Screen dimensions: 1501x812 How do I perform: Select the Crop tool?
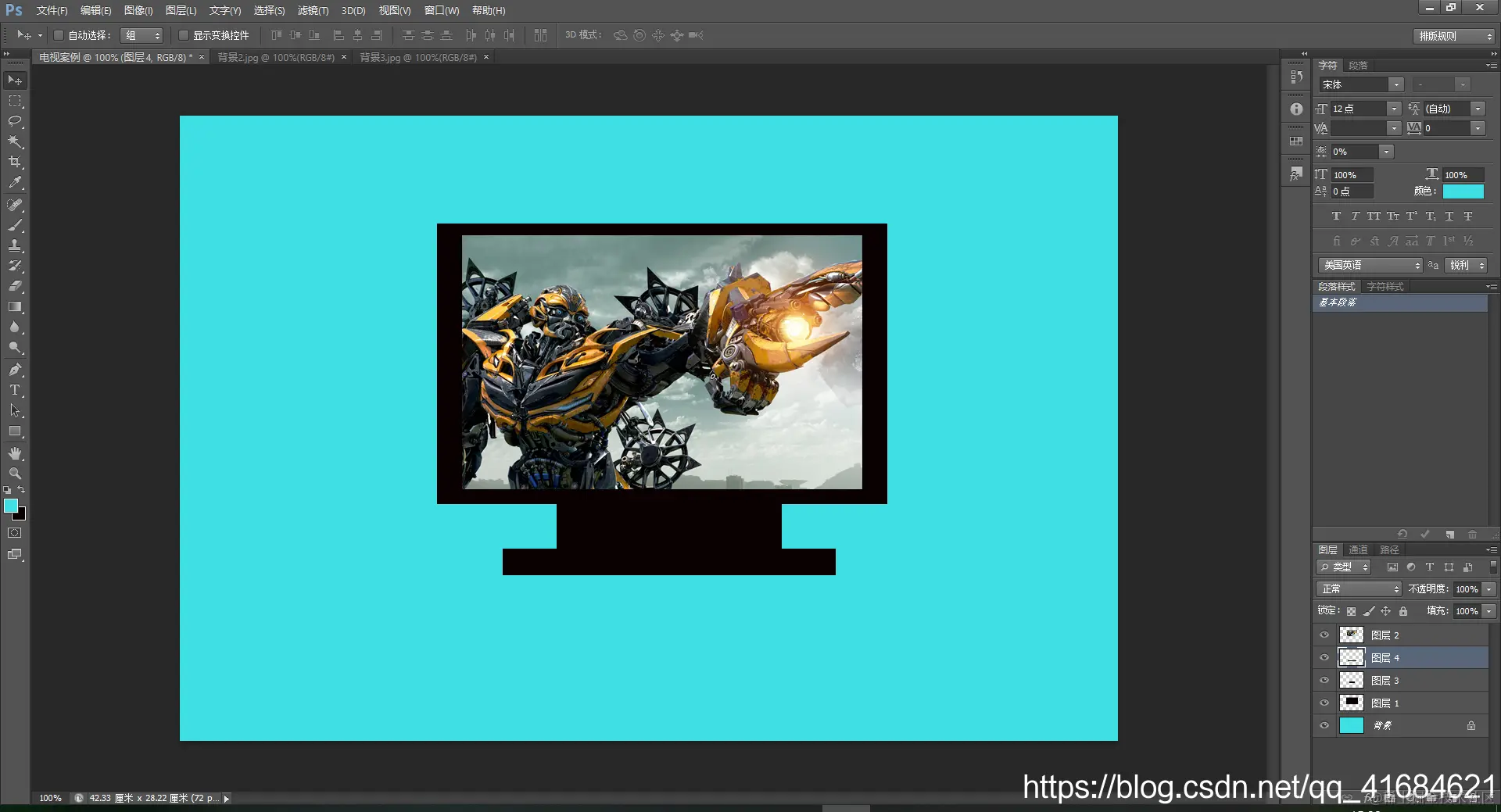coord(15,162)
